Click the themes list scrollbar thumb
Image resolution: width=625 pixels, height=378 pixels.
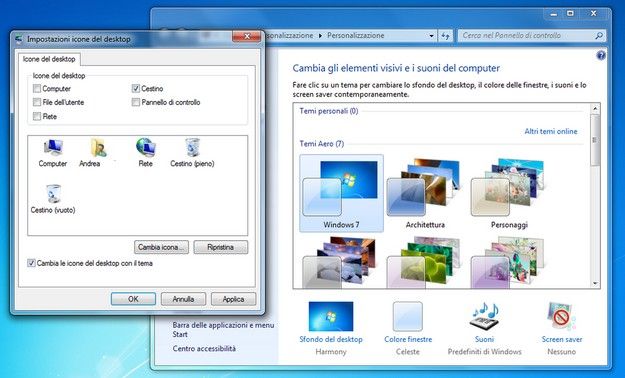tap(596, 140)
